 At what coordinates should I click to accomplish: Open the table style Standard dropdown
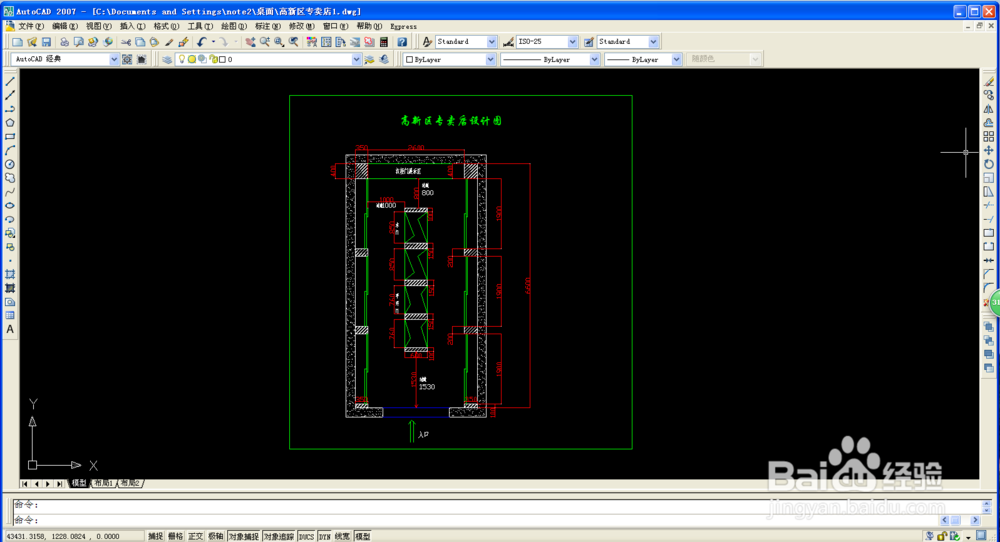pos(653,42)
